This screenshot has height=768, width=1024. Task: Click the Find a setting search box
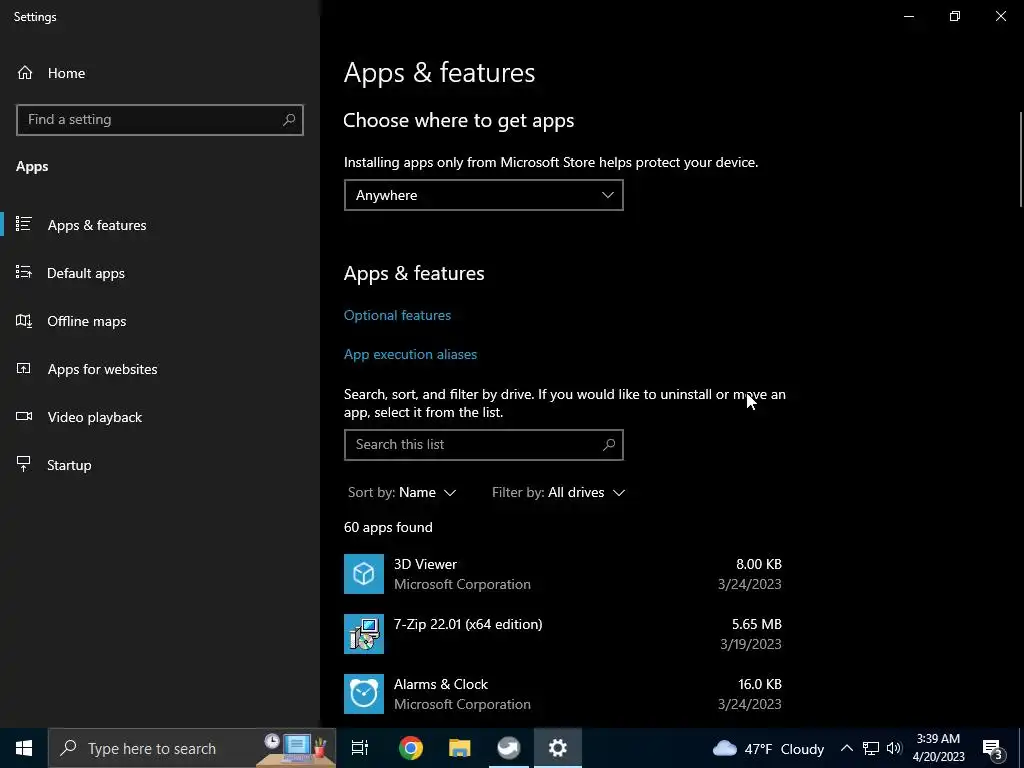pos(159,120)
